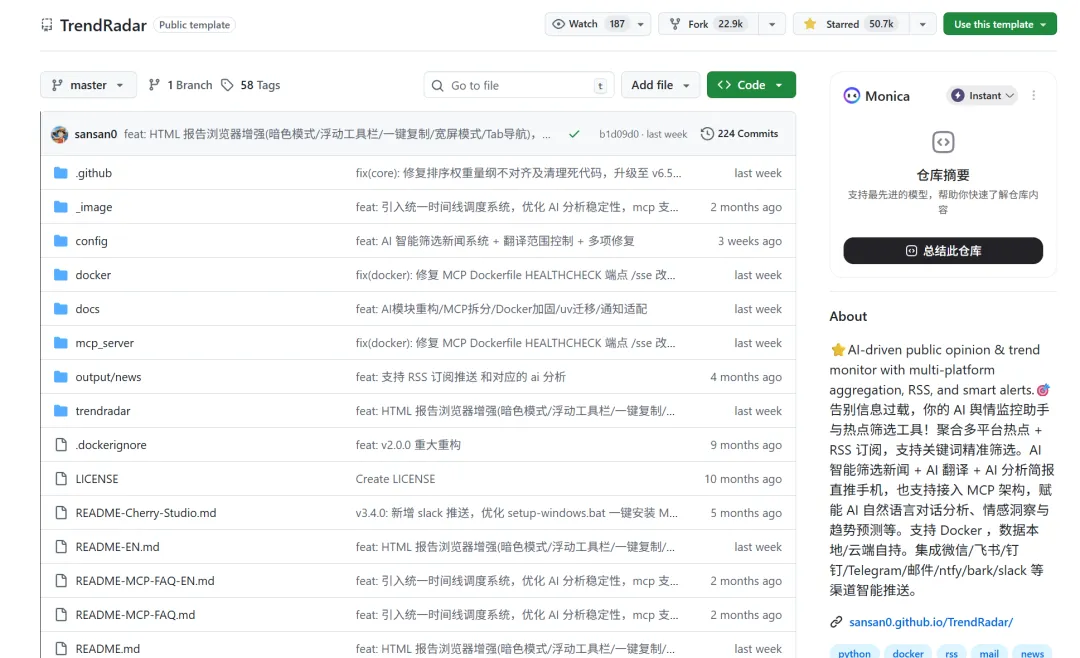Viewport: 1080px width, 658px height.
Task: Click the sansan0 author name
Action: [96, 134]
